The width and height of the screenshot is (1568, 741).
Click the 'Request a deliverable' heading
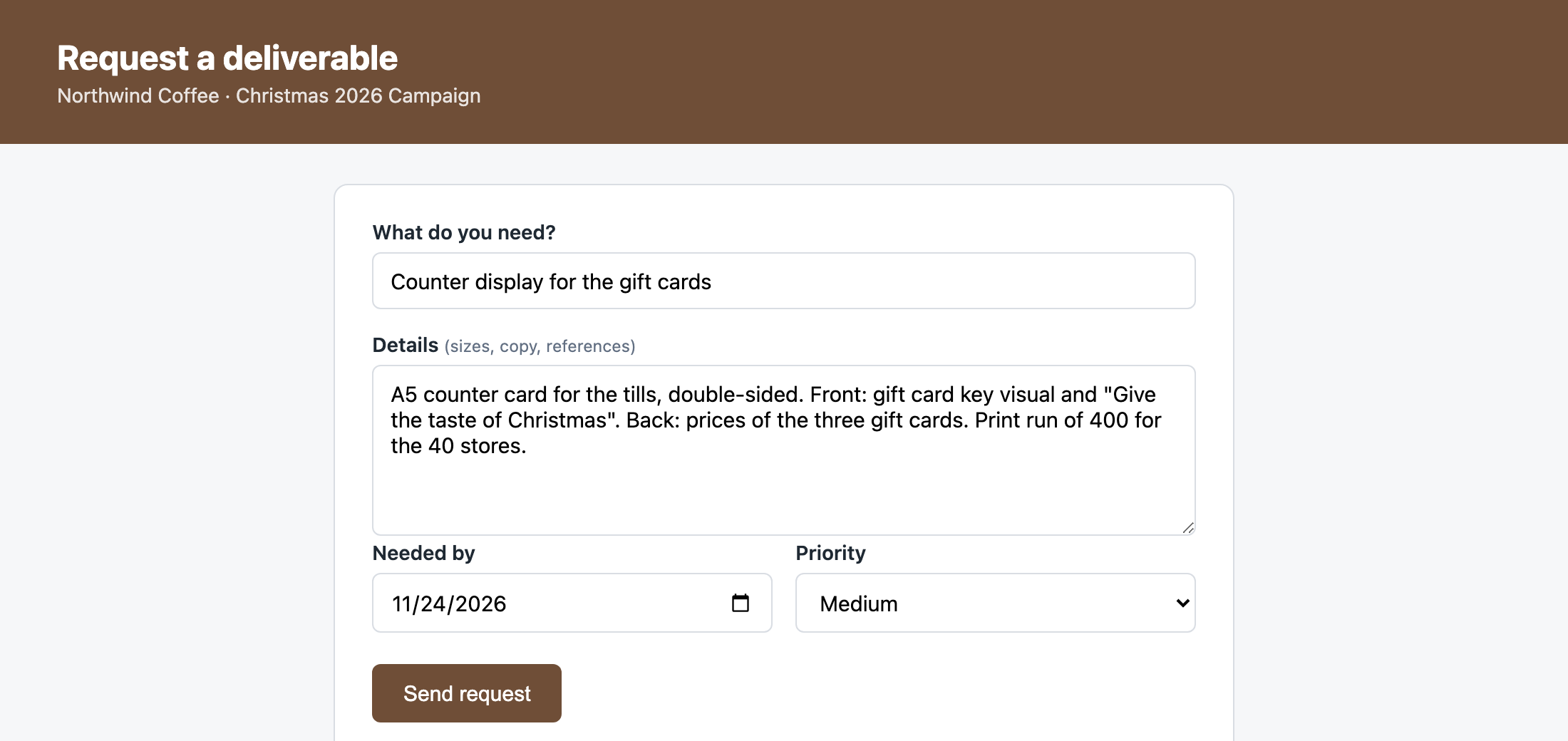click(x=227, y=58)
